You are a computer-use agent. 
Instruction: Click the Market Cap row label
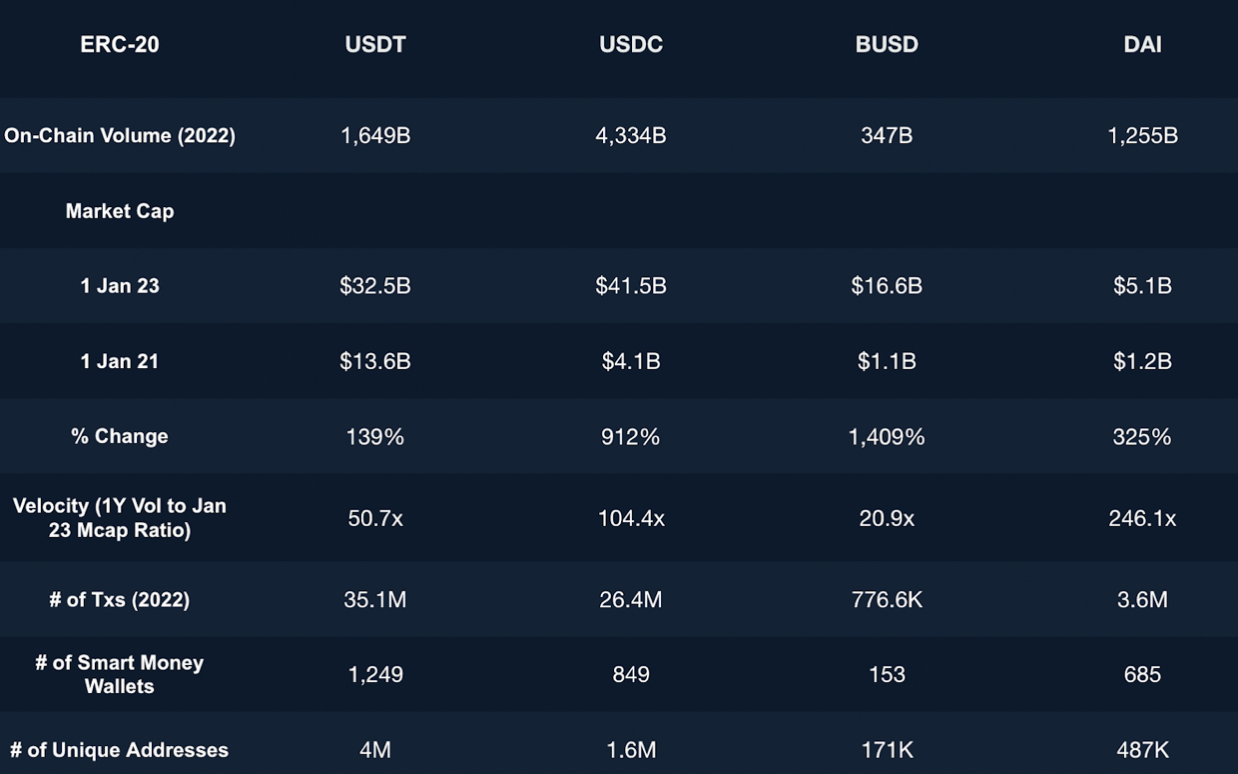tap(120, 211)
